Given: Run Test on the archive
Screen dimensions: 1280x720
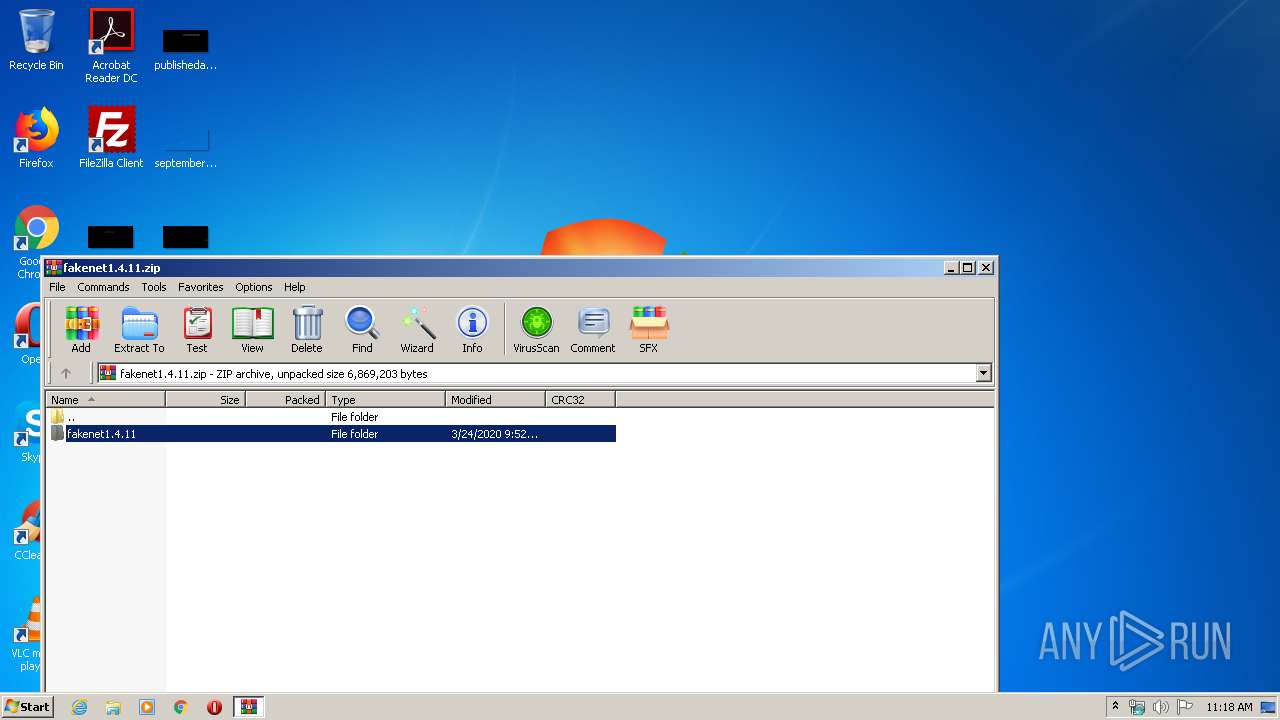Looking at the screenshot, I should 197,330.
